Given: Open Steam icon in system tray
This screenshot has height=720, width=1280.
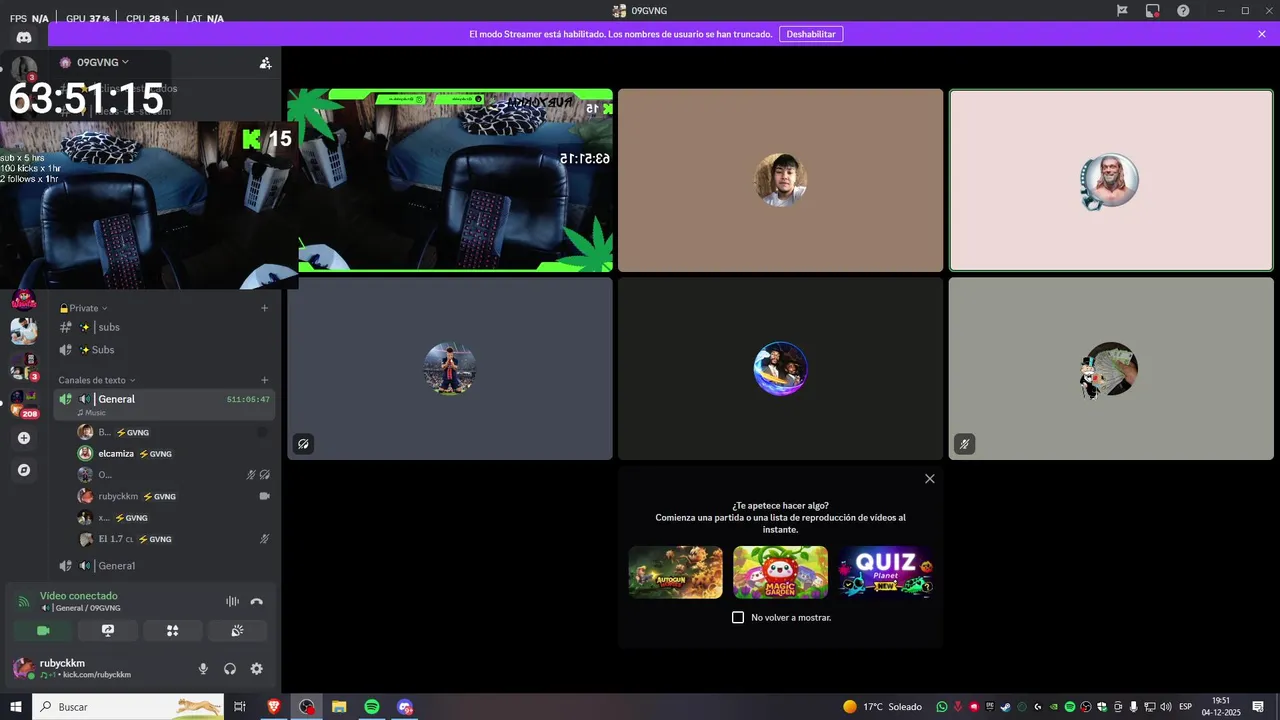Looking at the screenshot, I should (1006, 707).
